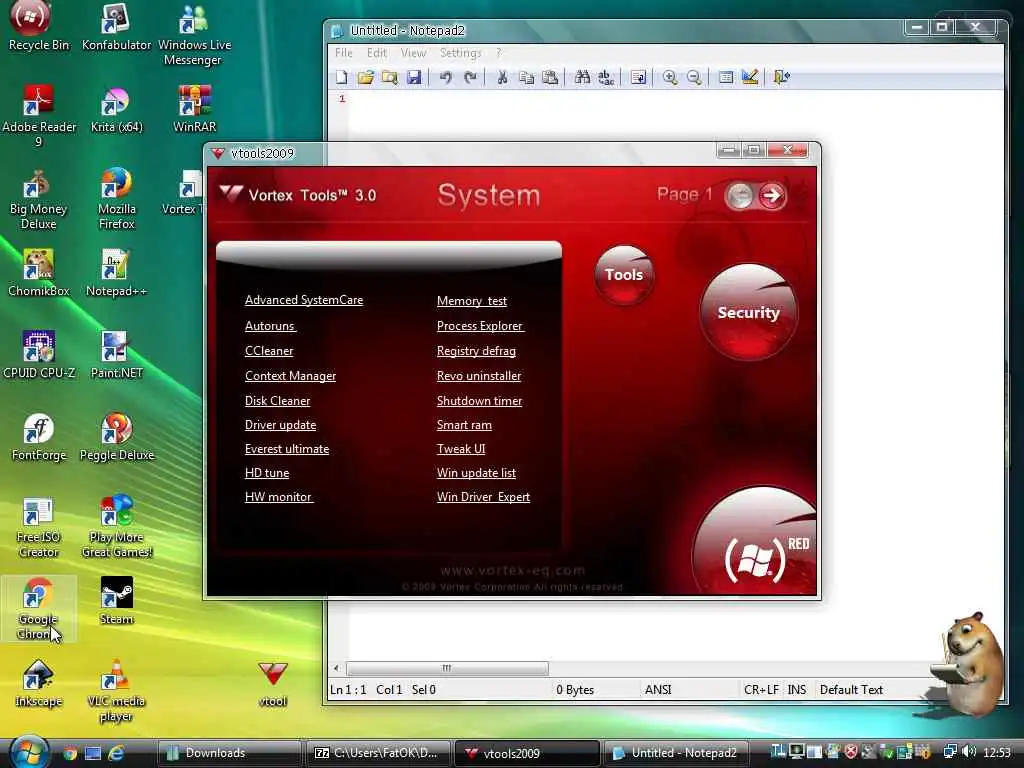Click the Replace icon in Notepad2 toolbar
The image size is (1024, 768).
click(x=606, y=77)
